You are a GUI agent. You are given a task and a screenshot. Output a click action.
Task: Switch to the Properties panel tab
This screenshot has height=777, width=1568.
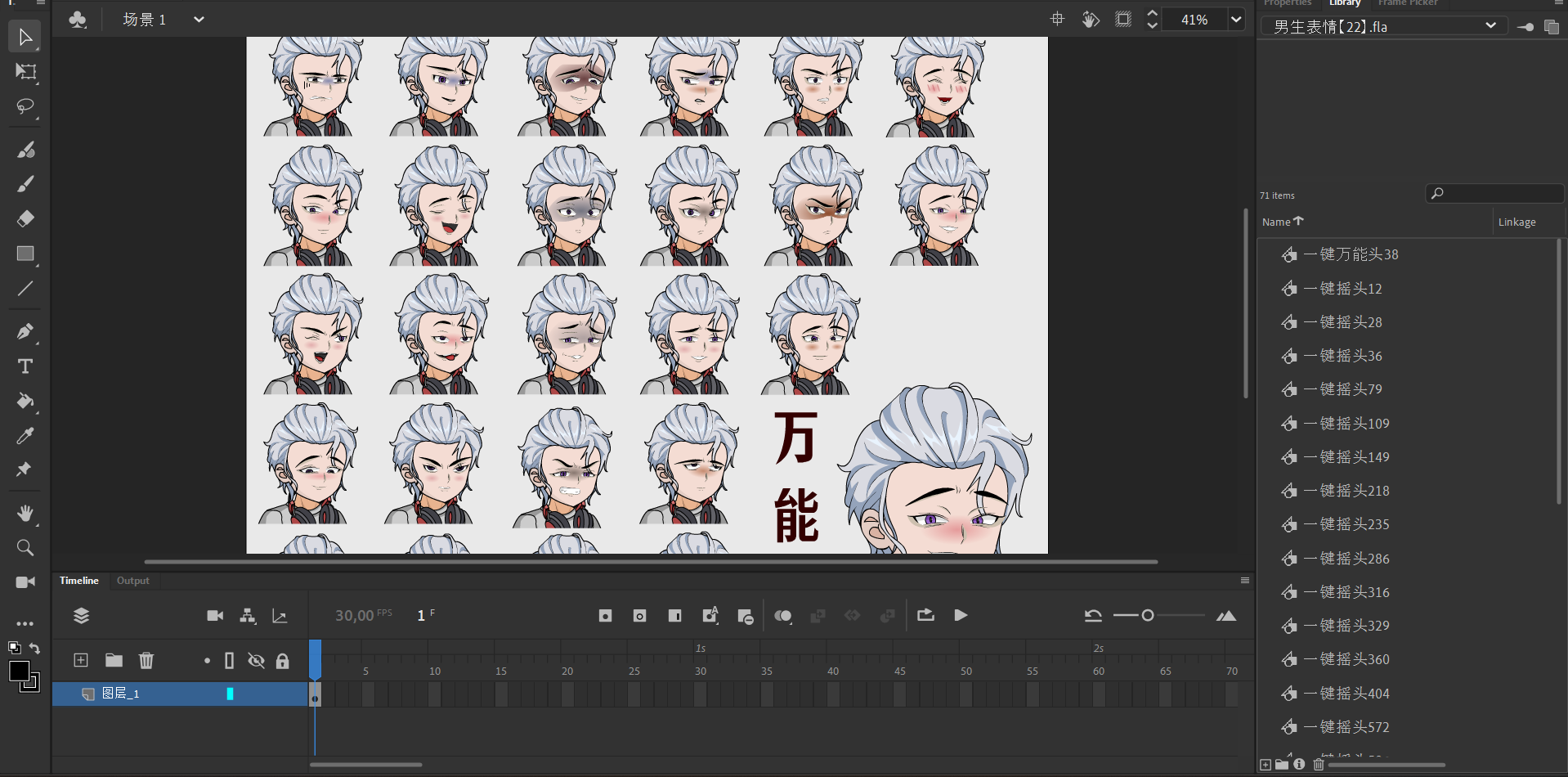click(x=1287, y=3)
